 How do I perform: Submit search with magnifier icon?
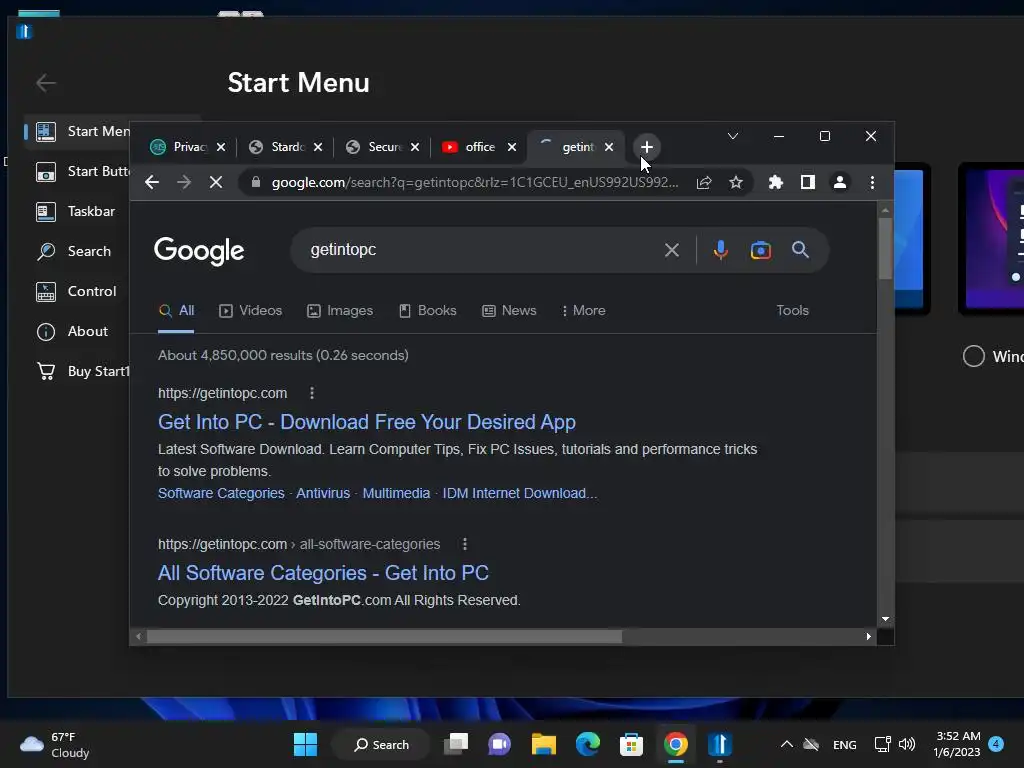pos(801,249)
